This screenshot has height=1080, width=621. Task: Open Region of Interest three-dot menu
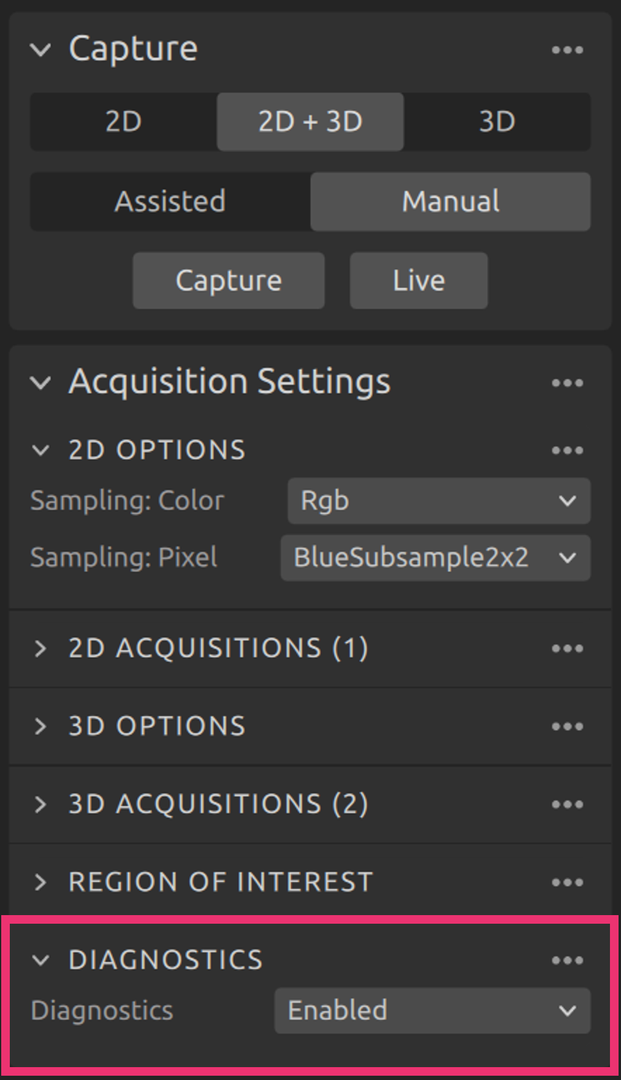coord(567,883)
